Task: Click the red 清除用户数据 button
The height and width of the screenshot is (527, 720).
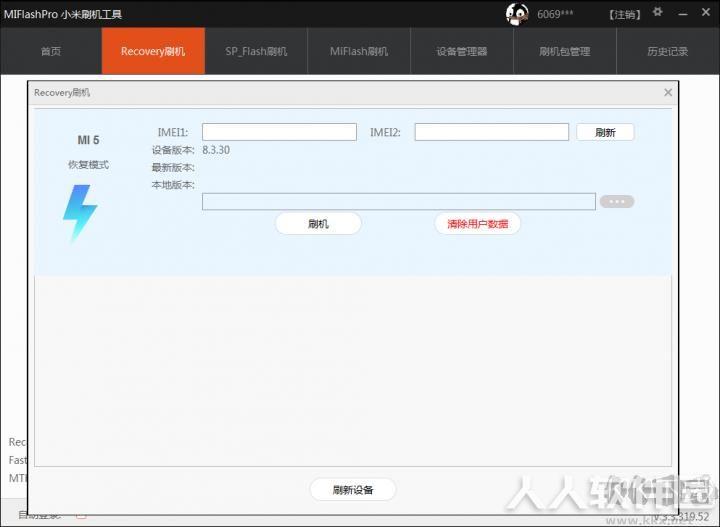Action: (x=478, y=224)
